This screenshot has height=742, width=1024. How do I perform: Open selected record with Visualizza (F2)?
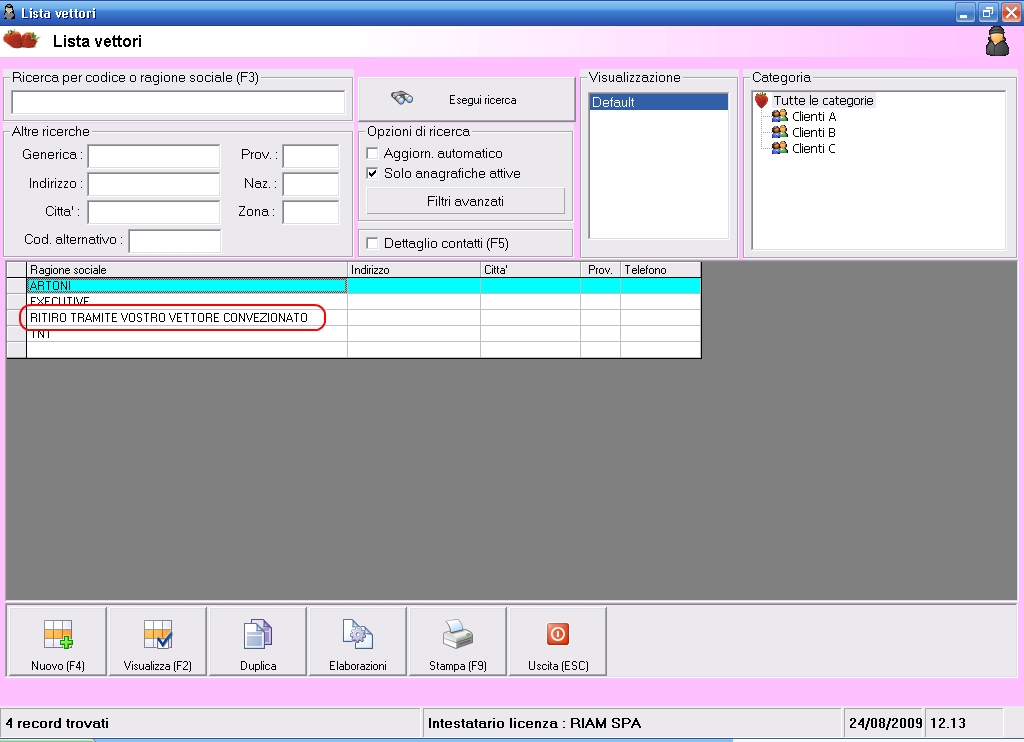157,641
